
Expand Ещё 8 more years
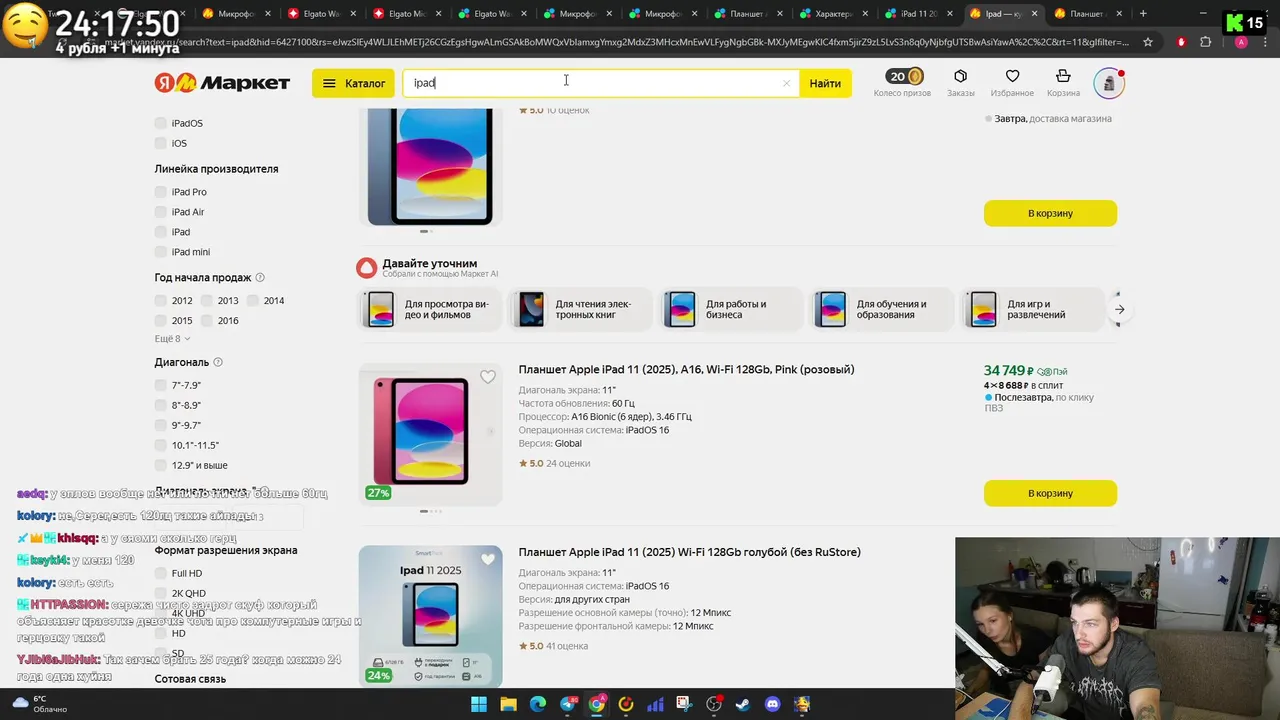pos(172,339)
